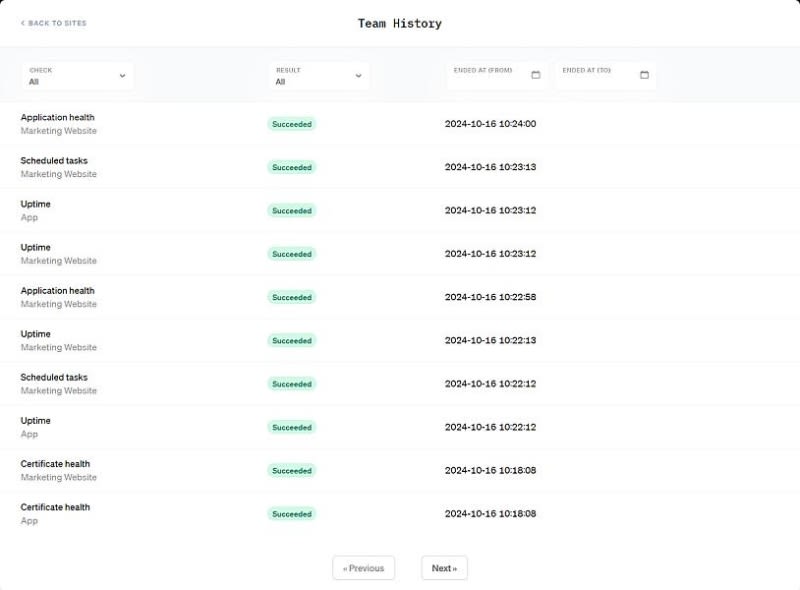Select Scheduled tasks row ended 10:22:12
The height and width of the screenshot is (590, 800).
coord(400,384)
